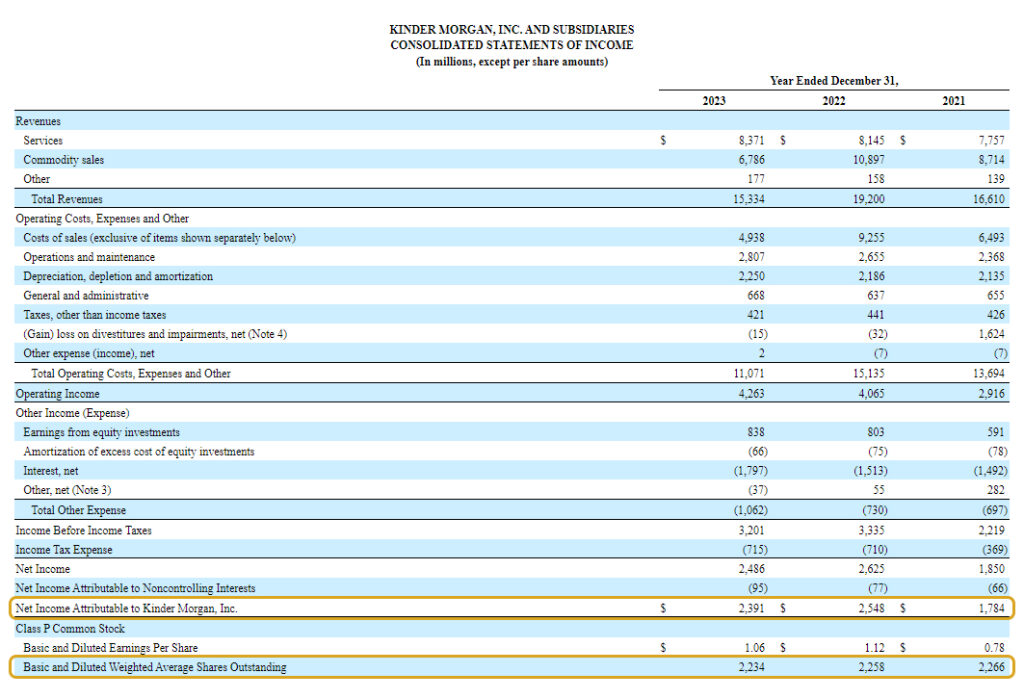The image size is (1024, 699).
Task: Select 2022 income before taxes 3,335
Action: point(871,530)
